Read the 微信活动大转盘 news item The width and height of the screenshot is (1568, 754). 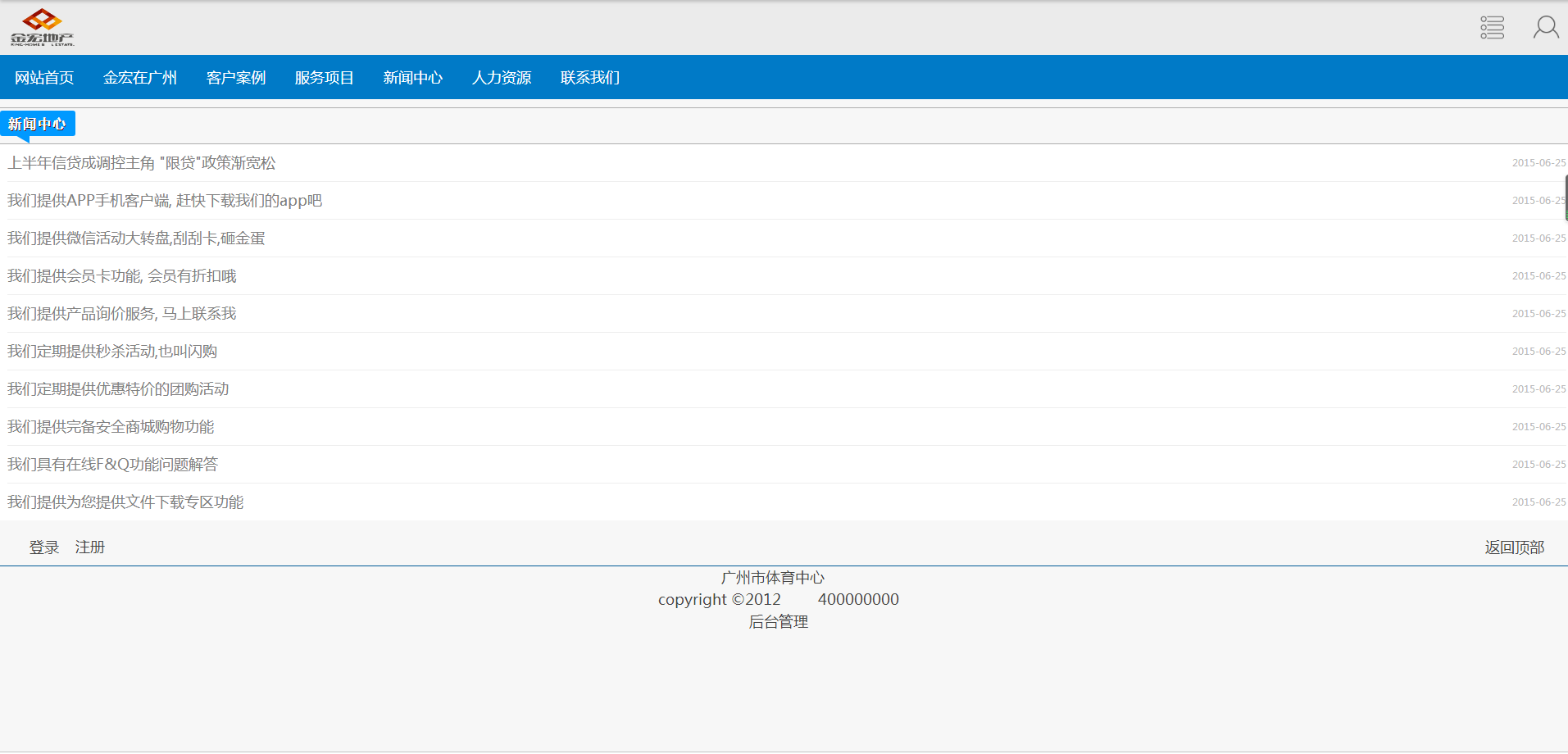(136, 238)
